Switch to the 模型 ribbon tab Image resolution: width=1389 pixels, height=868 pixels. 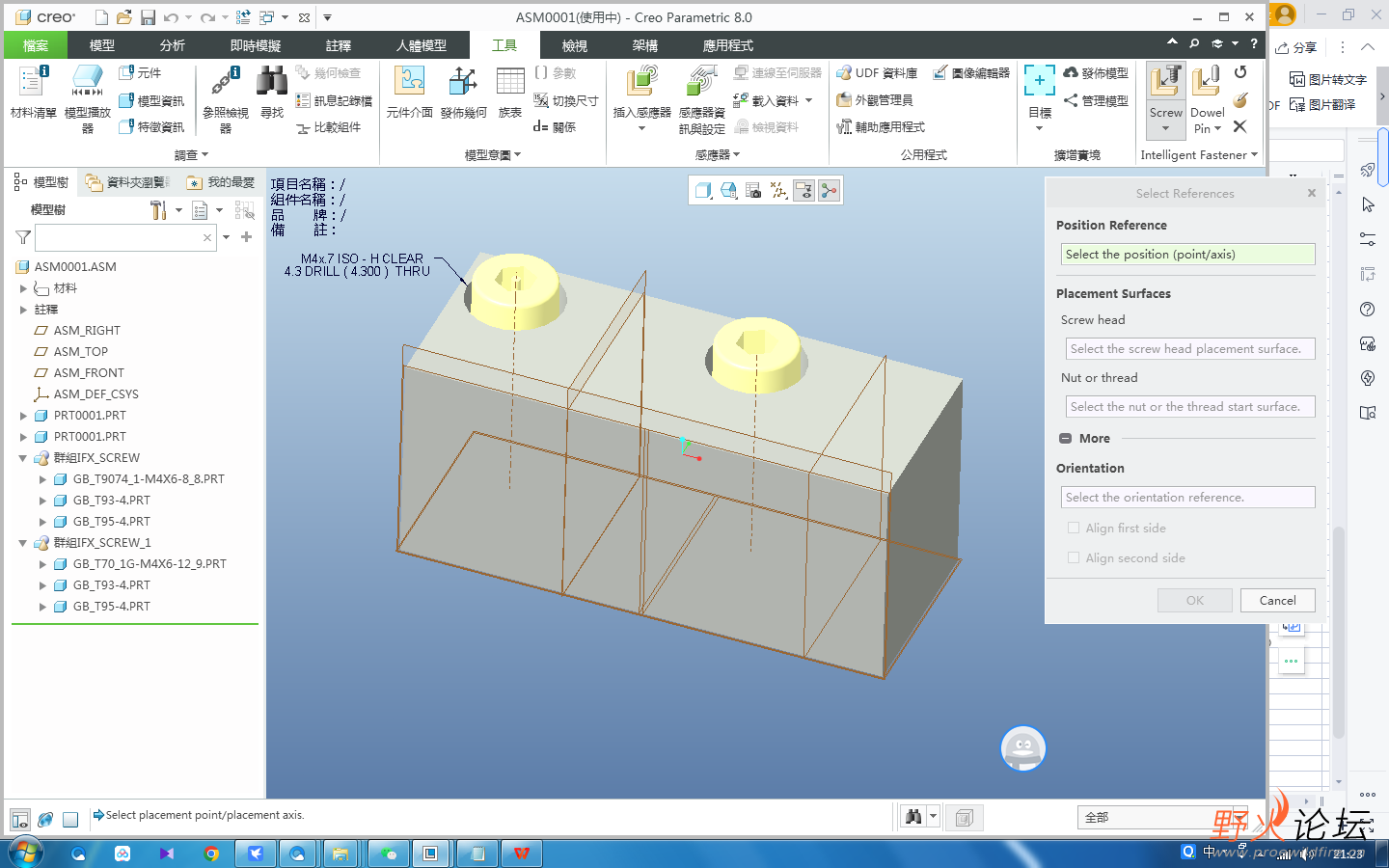(102, 45)
